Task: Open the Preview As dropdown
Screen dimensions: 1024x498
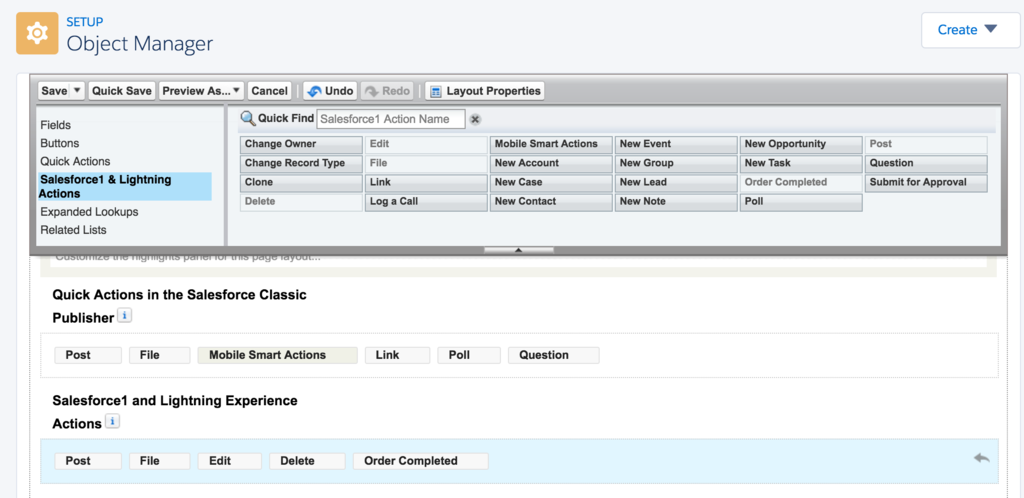Action: tap(202, 91)
